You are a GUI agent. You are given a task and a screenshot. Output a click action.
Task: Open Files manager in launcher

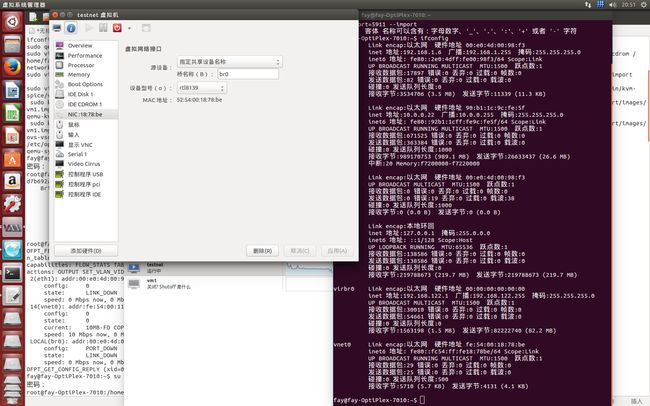coord(12,44)
